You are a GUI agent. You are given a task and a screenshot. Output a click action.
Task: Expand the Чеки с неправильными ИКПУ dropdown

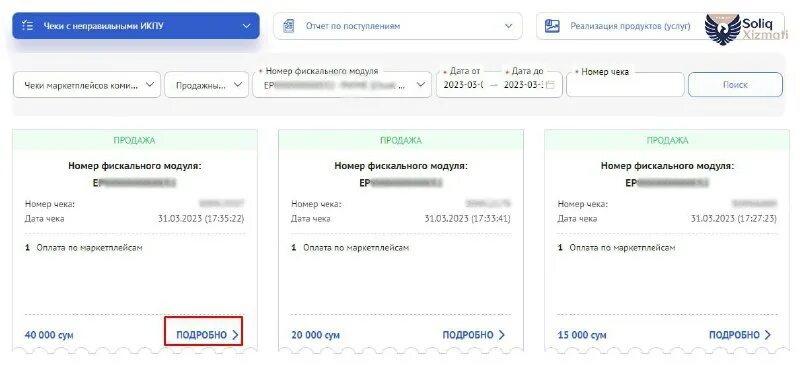(x=136, y=26)
